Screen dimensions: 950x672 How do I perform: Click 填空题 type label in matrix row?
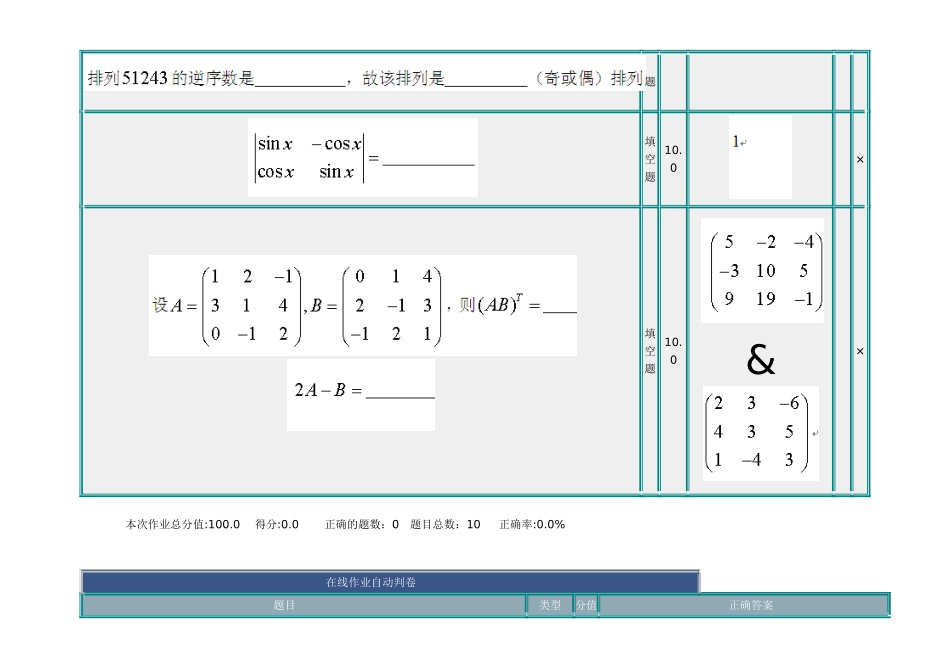[650, 351]
